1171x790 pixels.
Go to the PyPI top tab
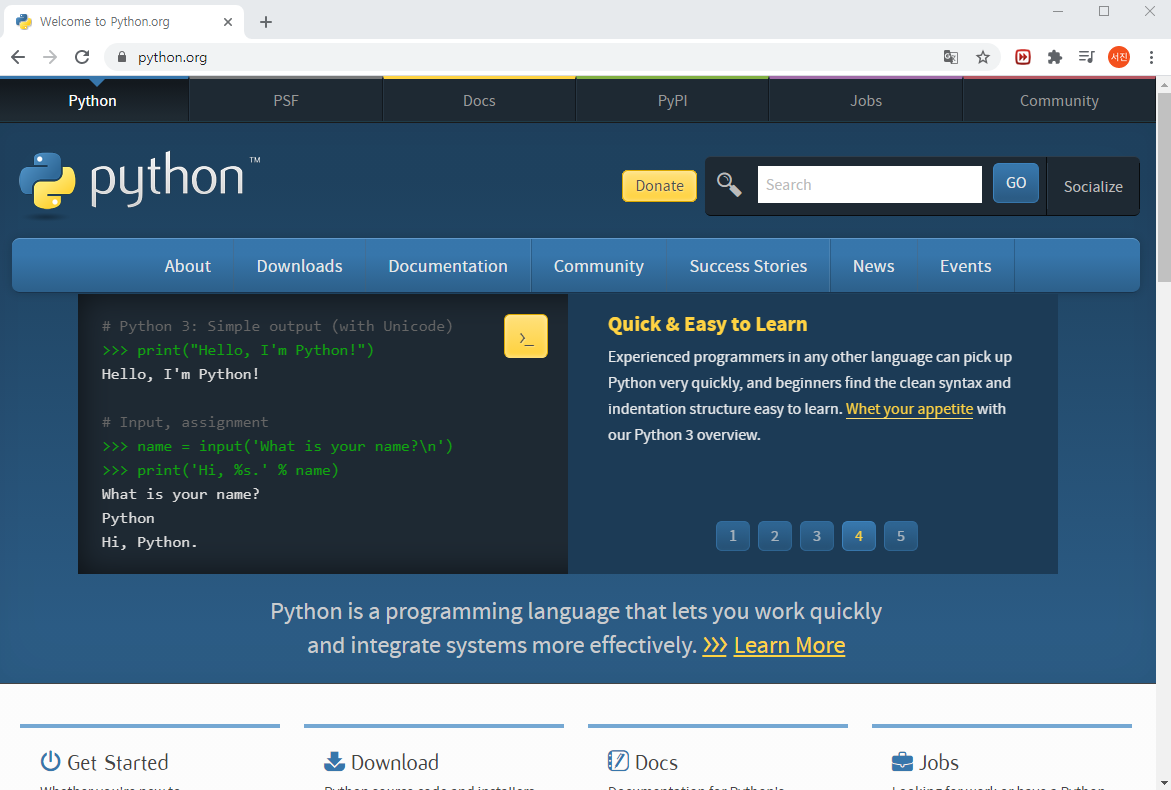(x=672, y=100)
